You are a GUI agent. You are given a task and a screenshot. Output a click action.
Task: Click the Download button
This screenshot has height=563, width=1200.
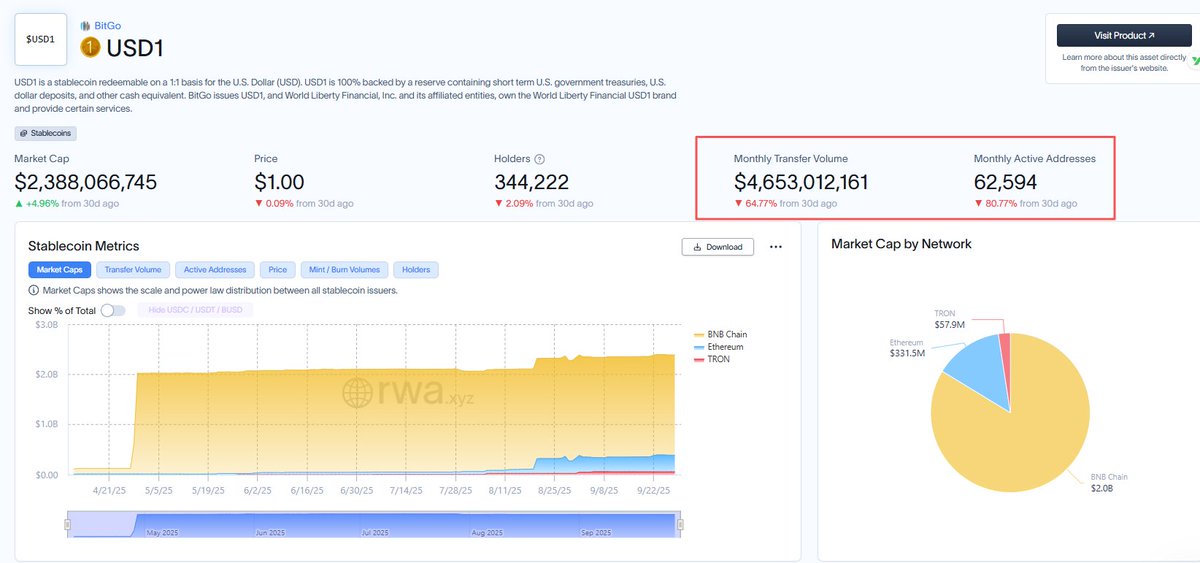[718, 247]
